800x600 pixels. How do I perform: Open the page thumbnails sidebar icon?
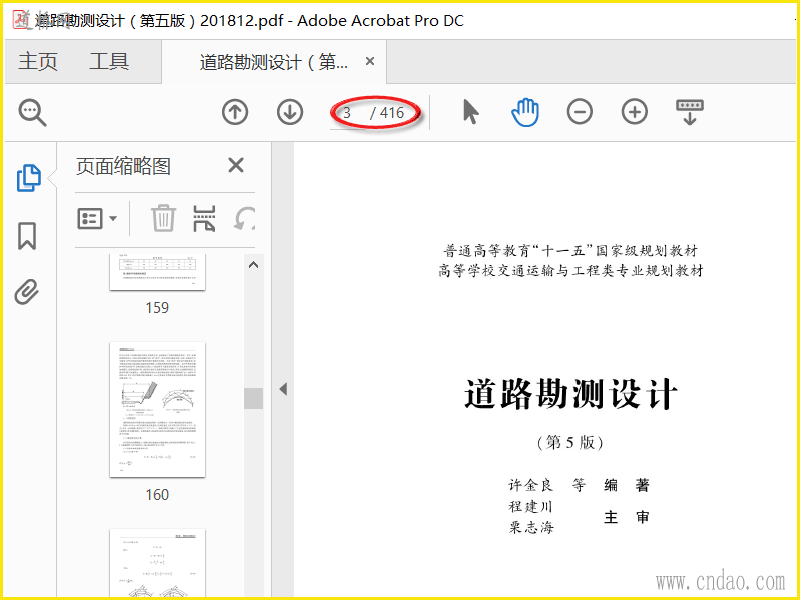(x=29, y=178)
